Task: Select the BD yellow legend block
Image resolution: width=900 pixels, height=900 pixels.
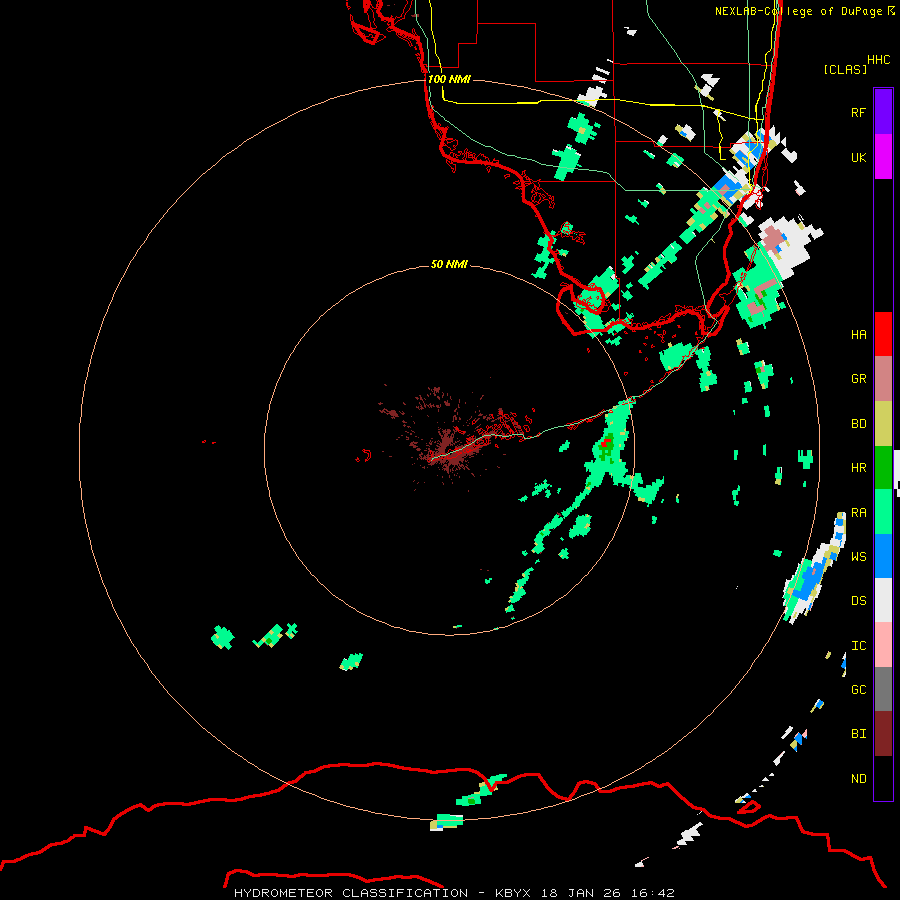Action: click(883, 424)
